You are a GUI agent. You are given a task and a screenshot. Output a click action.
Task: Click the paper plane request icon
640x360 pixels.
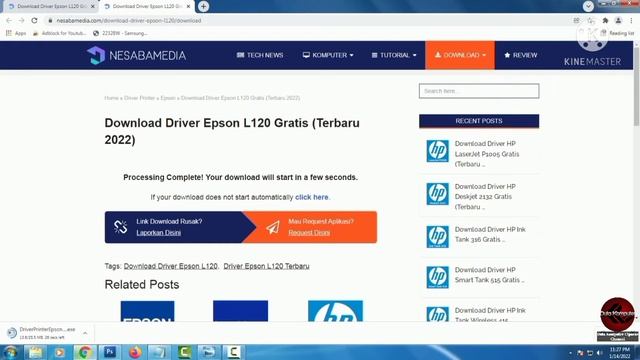point(273,227)
